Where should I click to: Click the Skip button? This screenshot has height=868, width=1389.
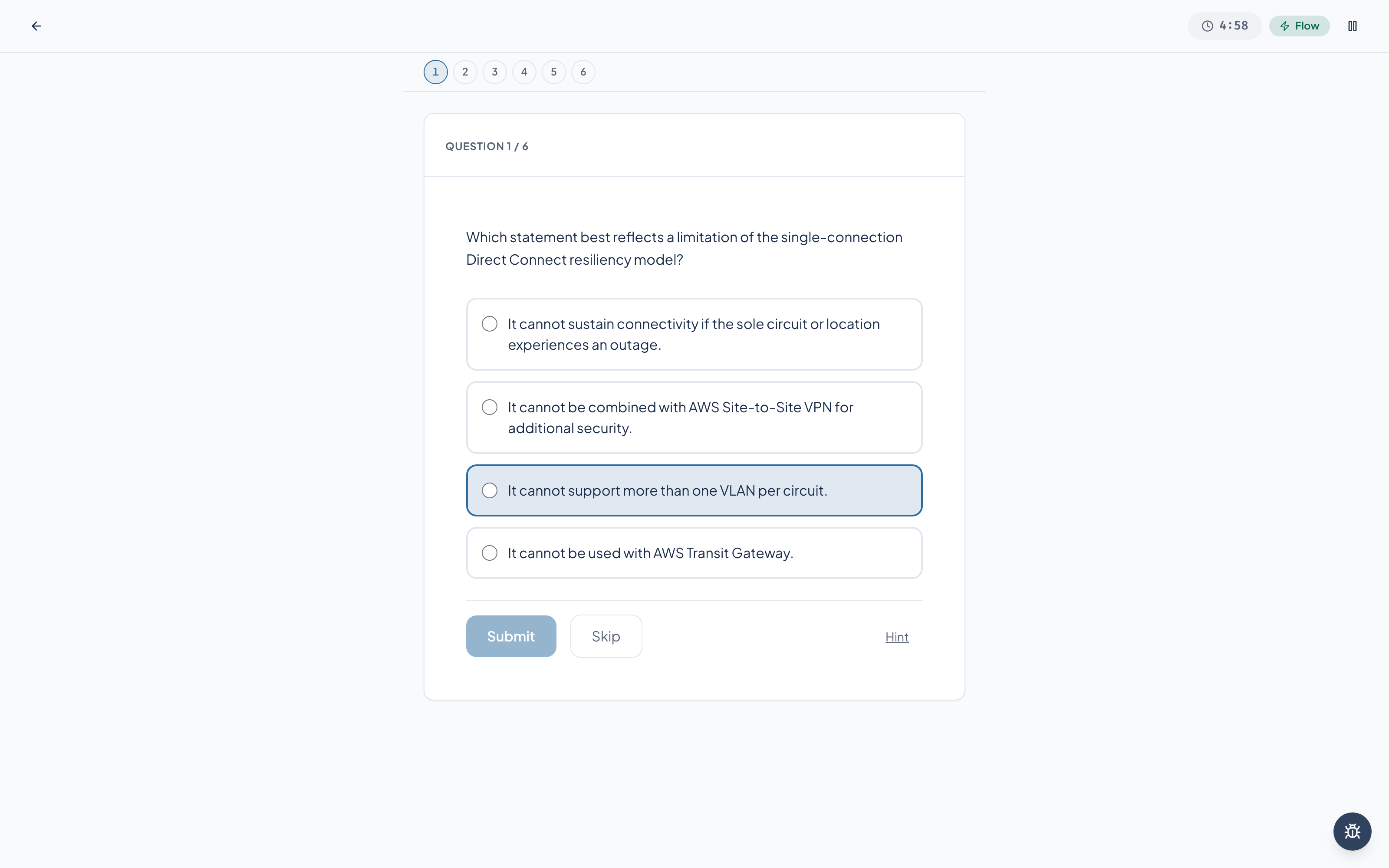click(606, 636)
